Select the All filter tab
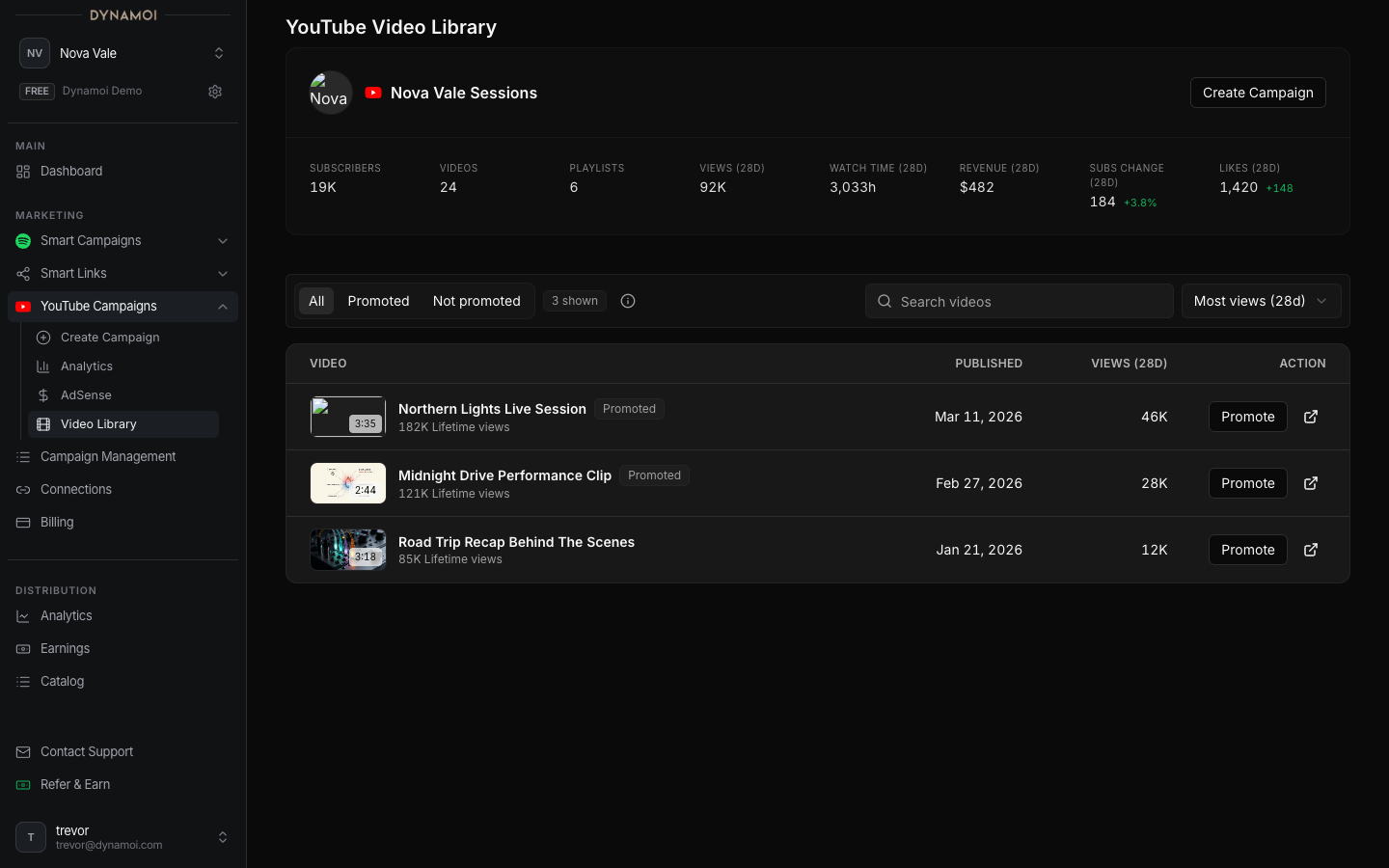This screenshot has height=868, width=1389. [316, 301]
